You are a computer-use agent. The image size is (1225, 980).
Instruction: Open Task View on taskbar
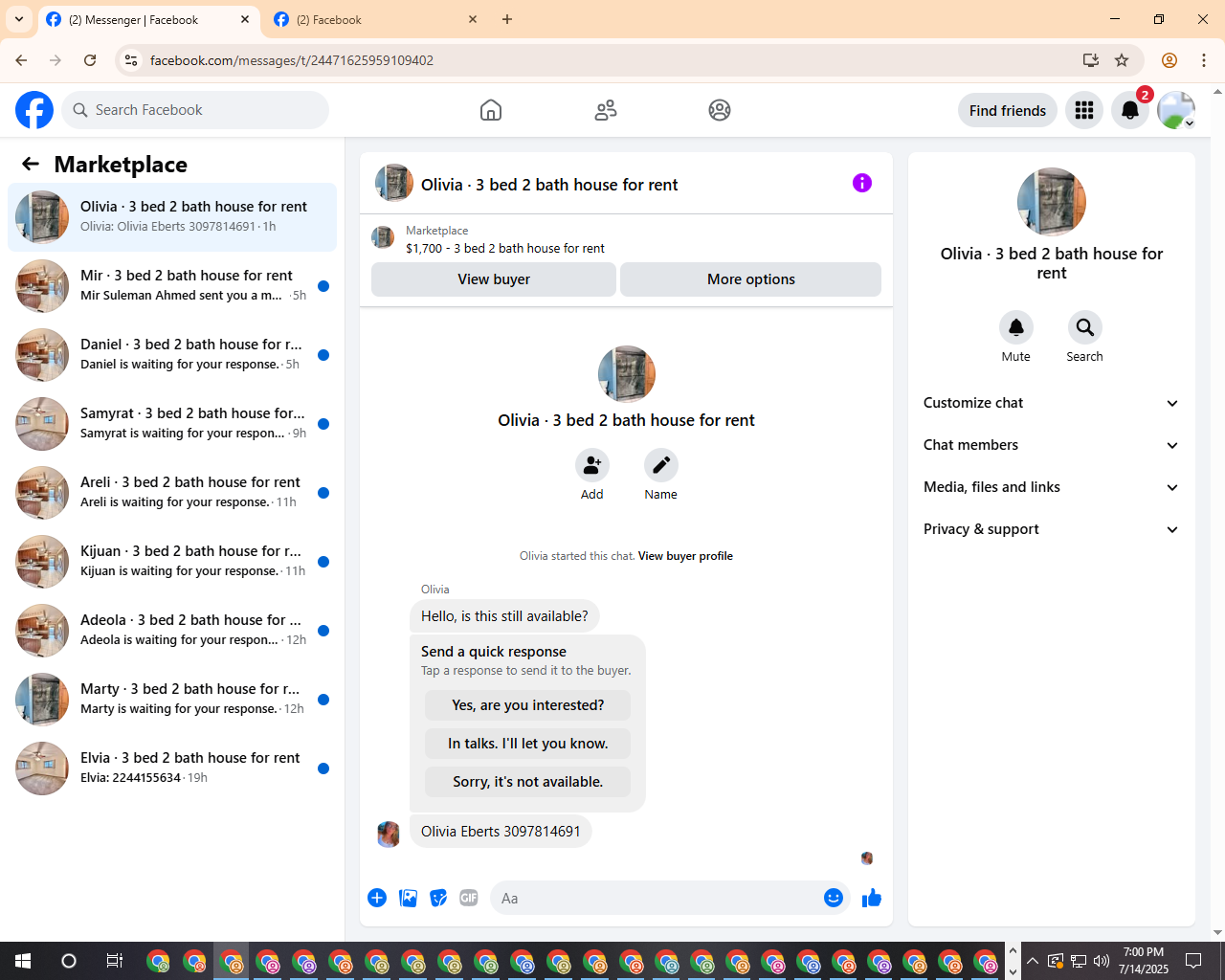[x=114, y=961]
